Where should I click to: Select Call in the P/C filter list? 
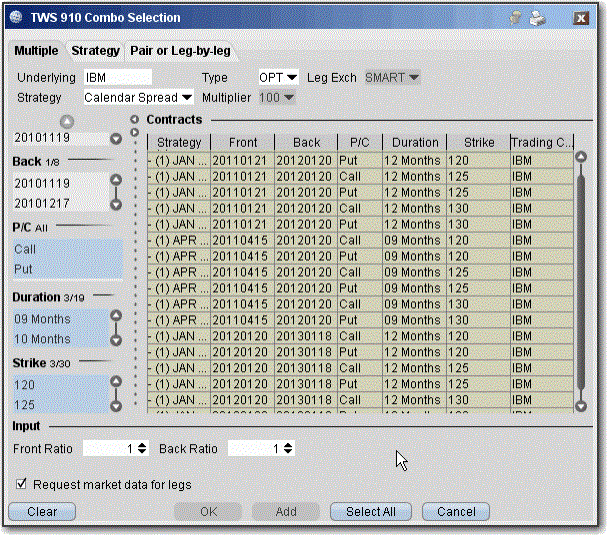pos(25,250)
